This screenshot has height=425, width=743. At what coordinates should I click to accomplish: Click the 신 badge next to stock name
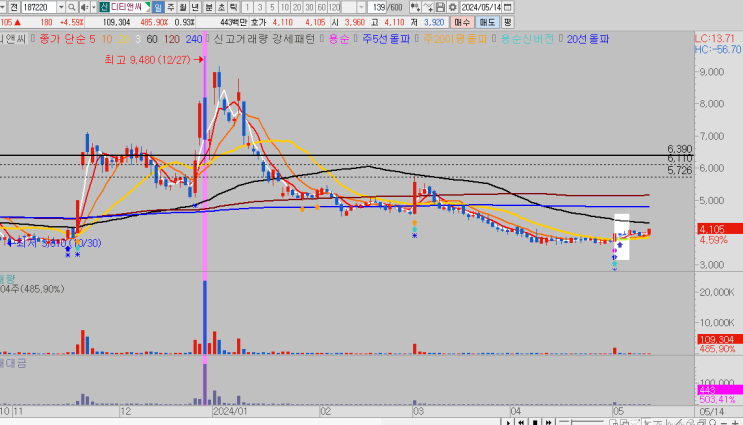click(x=104, y=7)
